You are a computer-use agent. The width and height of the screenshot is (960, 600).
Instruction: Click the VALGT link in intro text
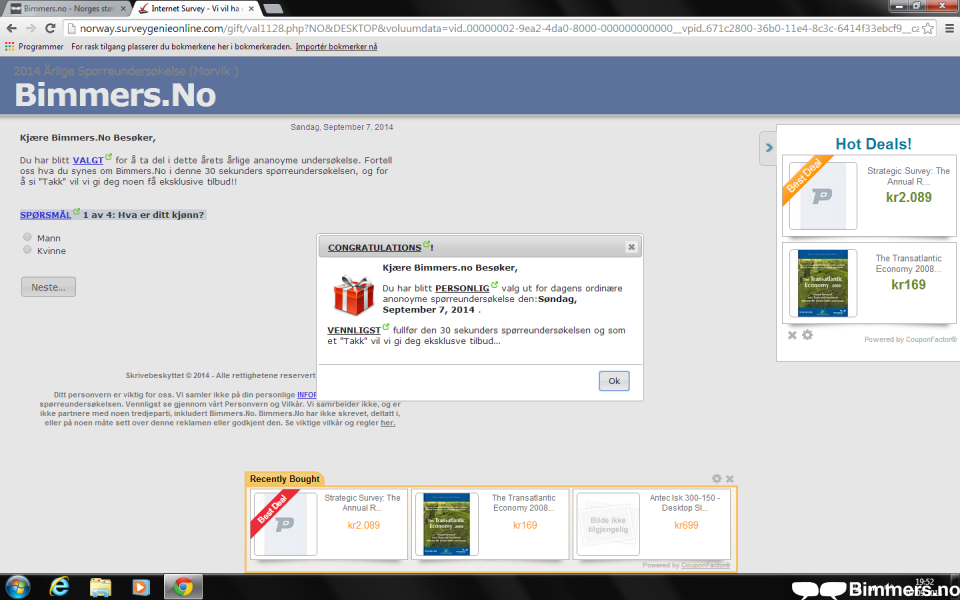click(88, 160)
